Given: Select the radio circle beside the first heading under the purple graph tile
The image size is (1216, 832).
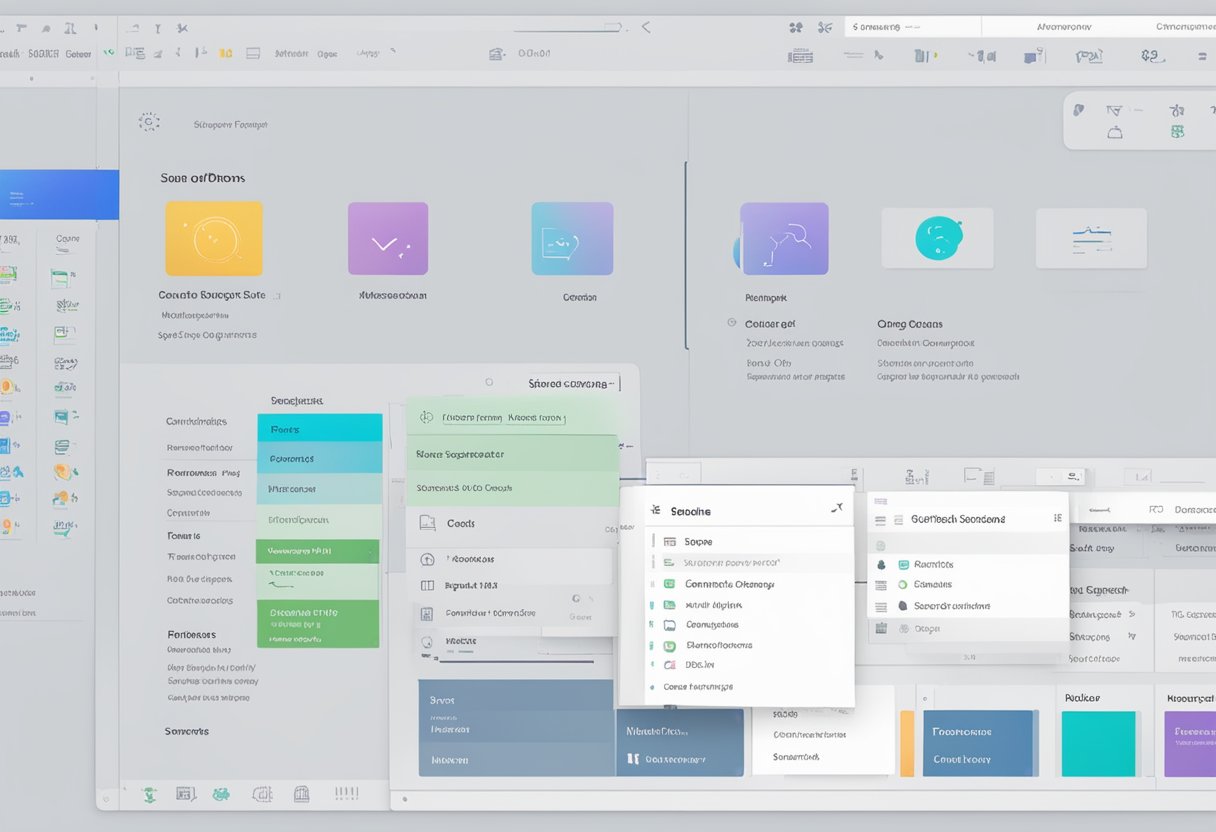Looking at the screenshot, I should (732, 324).
